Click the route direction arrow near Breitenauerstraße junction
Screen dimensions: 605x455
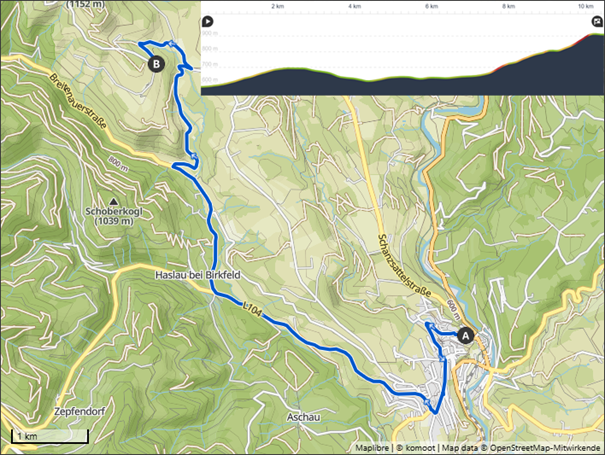tap(194, 156)
